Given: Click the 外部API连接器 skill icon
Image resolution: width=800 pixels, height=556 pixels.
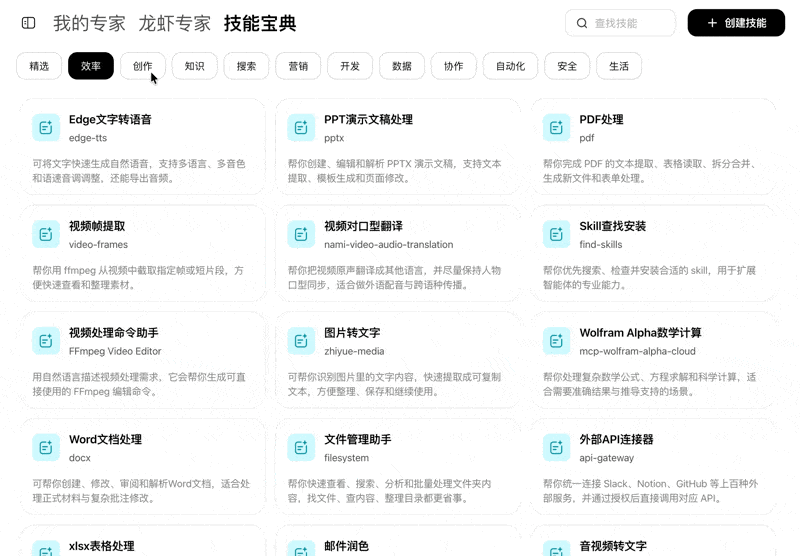Looking at the screenshot, I should coord(556,447).
